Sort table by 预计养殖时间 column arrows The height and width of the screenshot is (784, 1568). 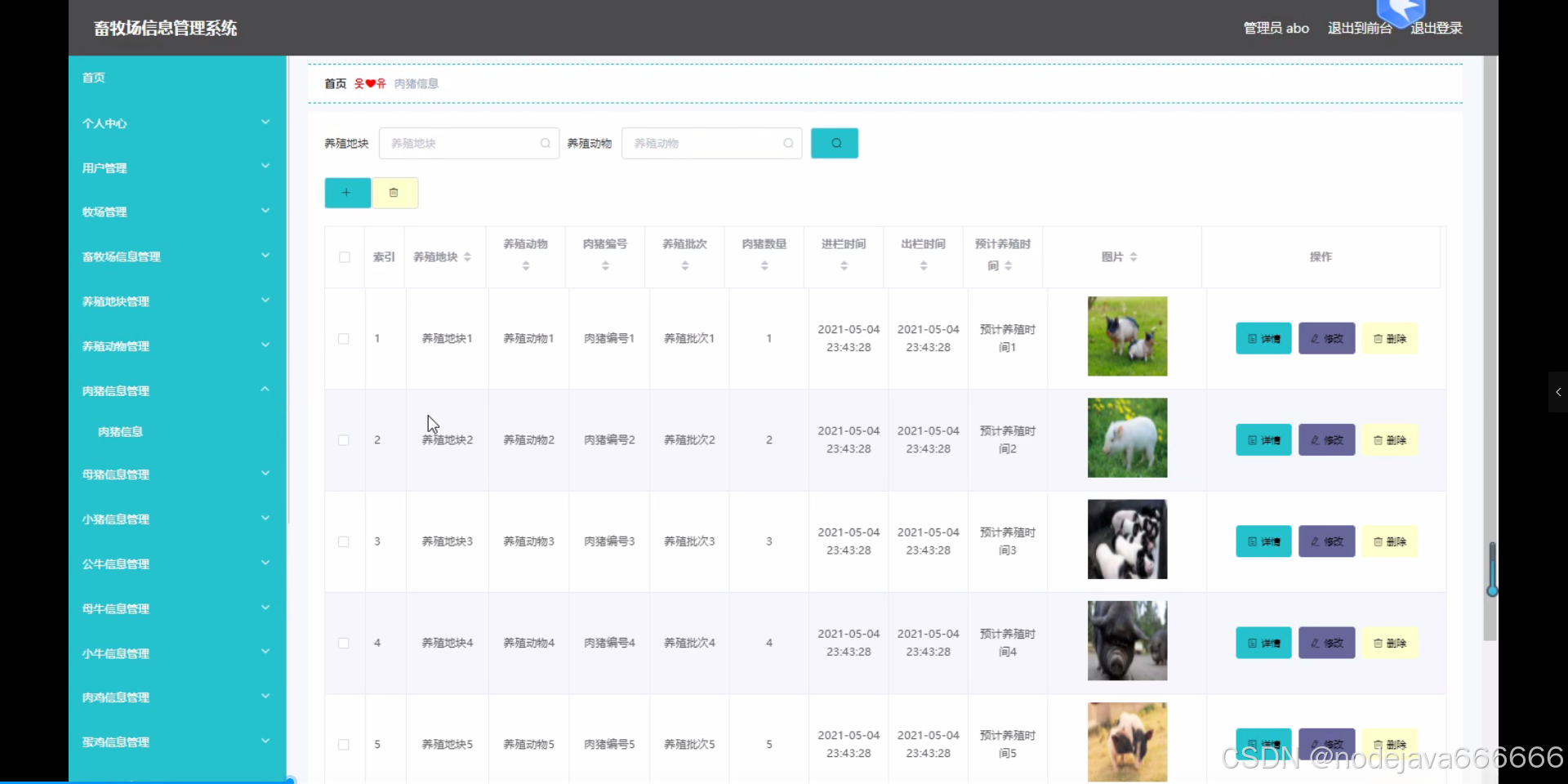point(1009,265)
